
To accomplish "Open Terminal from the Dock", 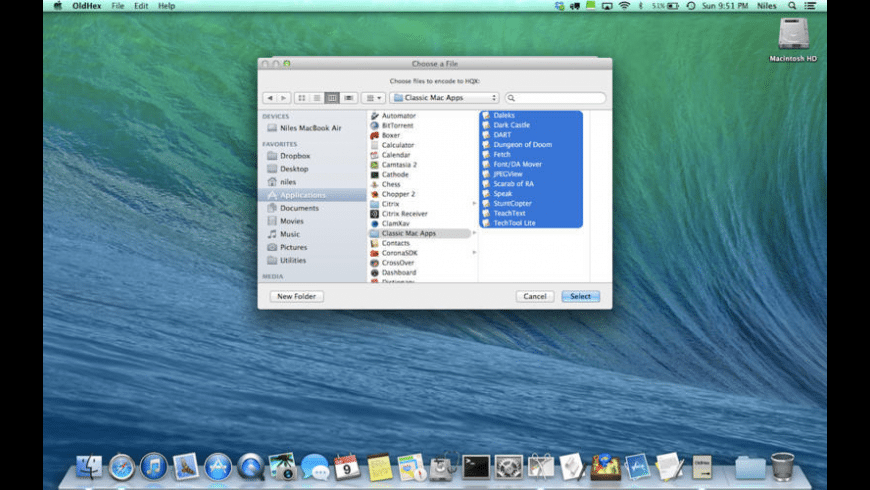I will coord(477,467).
